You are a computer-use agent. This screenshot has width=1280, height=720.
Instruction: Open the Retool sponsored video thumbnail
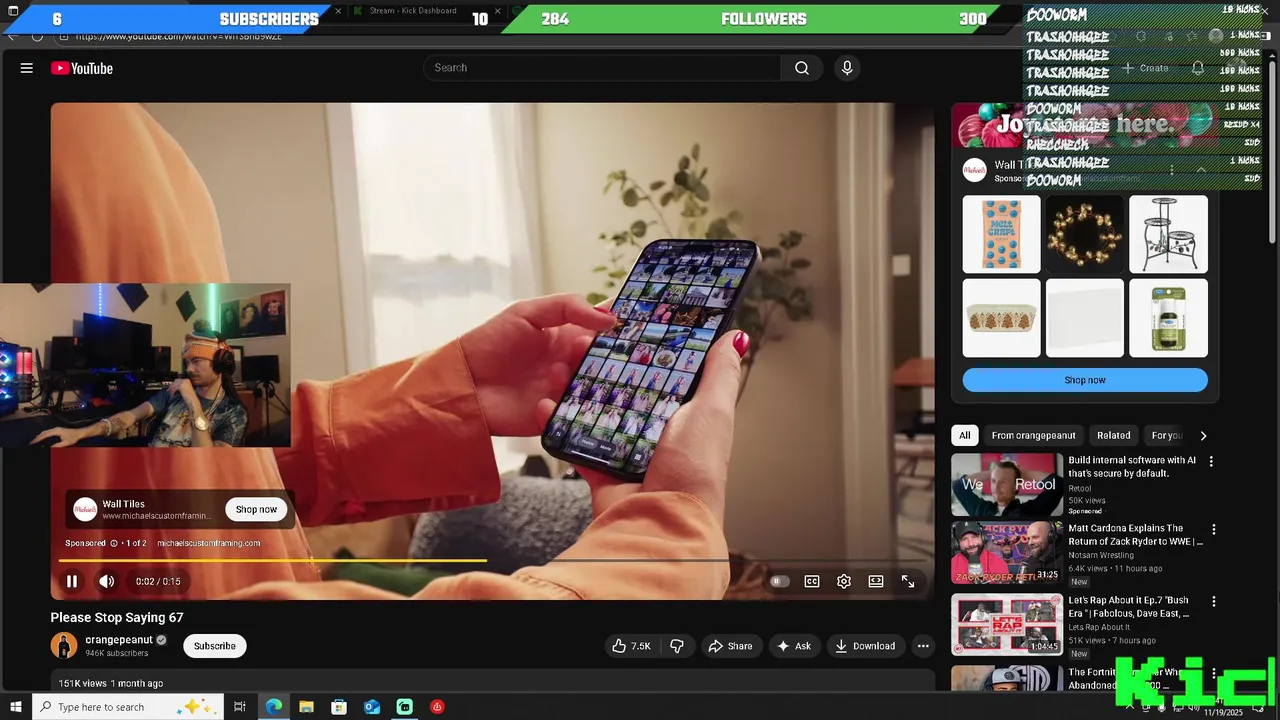click(1007, 485)
